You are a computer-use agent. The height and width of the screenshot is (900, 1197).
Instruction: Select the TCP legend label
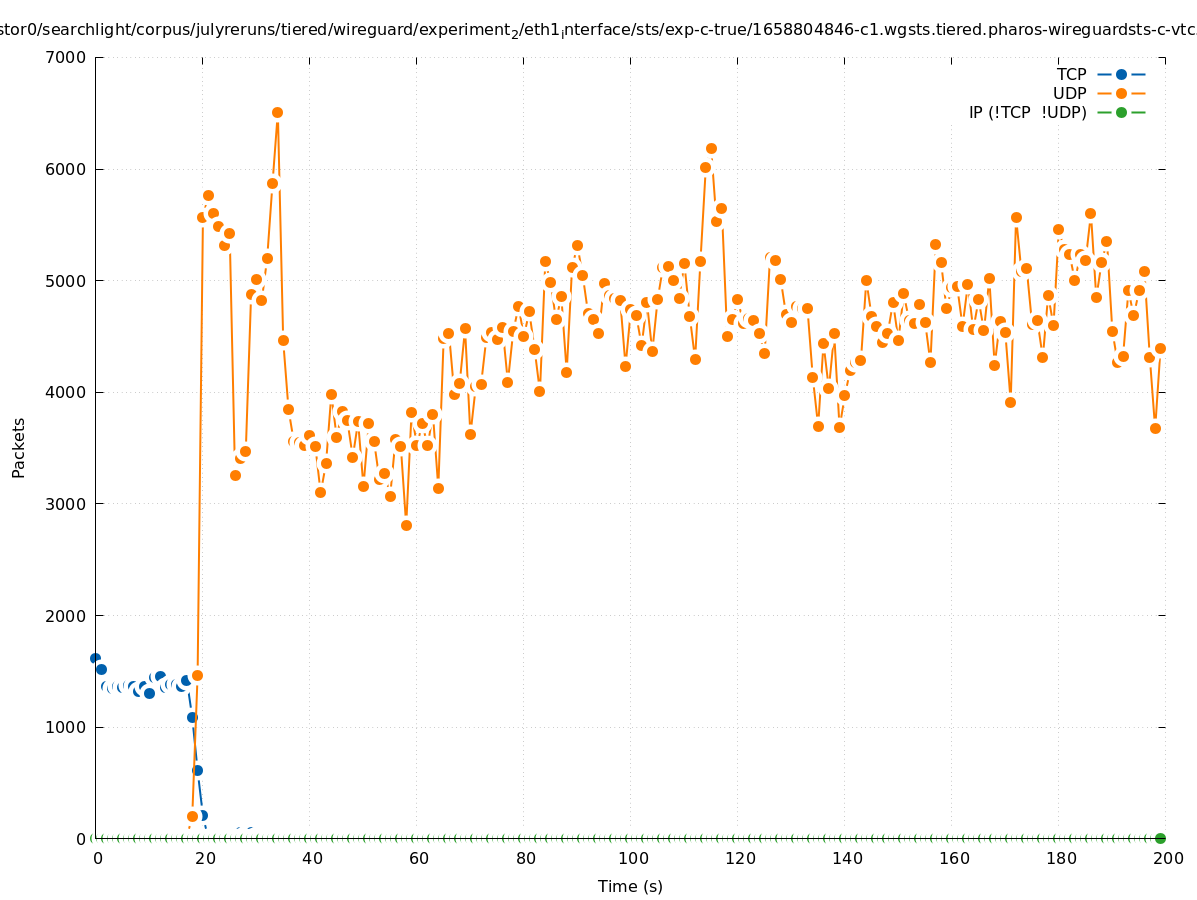[1071, 74]
